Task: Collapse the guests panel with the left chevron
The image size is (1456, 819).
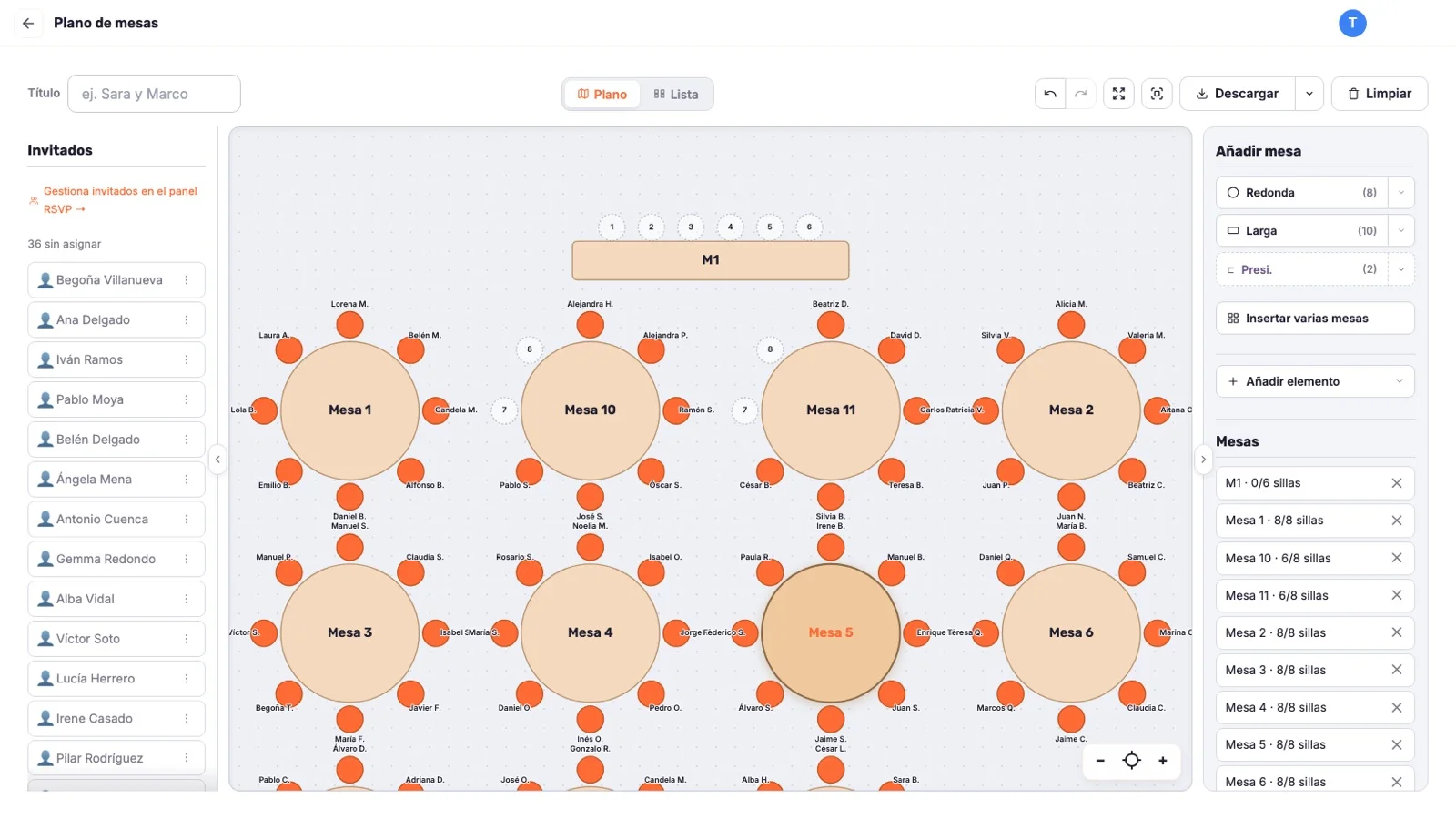Action: [217, 460]
